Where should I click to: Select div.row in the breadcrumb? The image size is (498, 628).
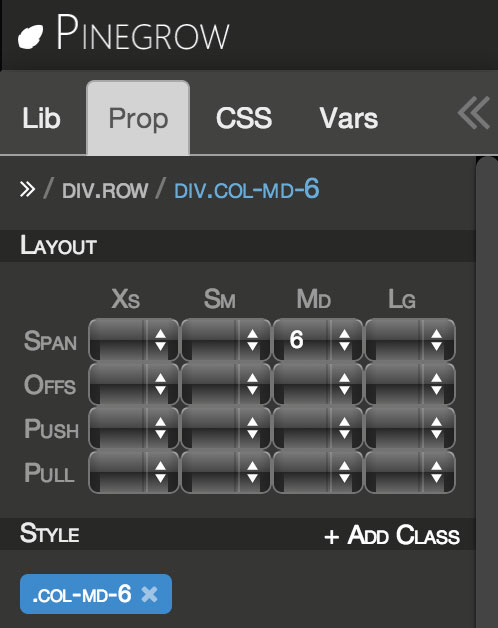[x=105, y=190]
